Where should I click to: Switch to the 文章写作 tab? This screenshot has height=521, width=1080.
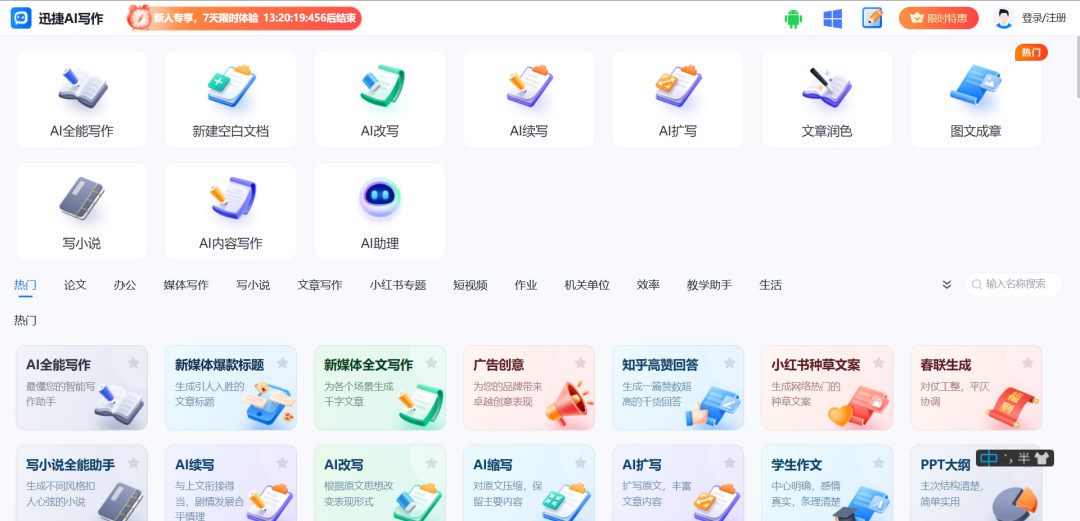(320, 285)
